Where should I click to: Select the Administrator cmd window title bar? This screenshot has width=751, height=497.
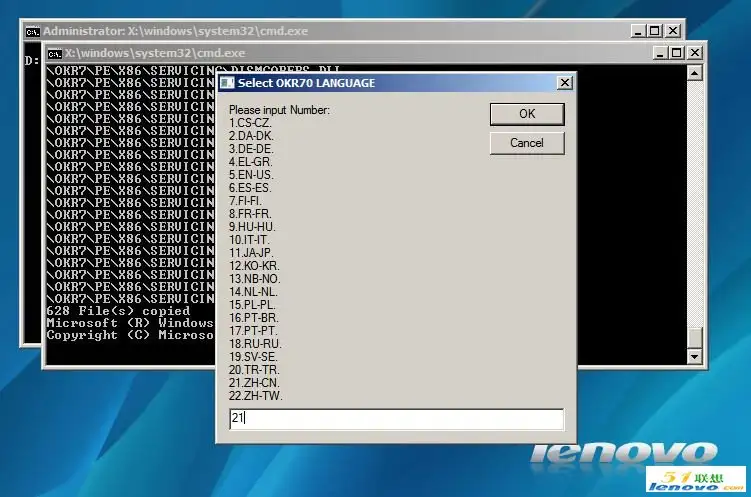click(300, 31)
